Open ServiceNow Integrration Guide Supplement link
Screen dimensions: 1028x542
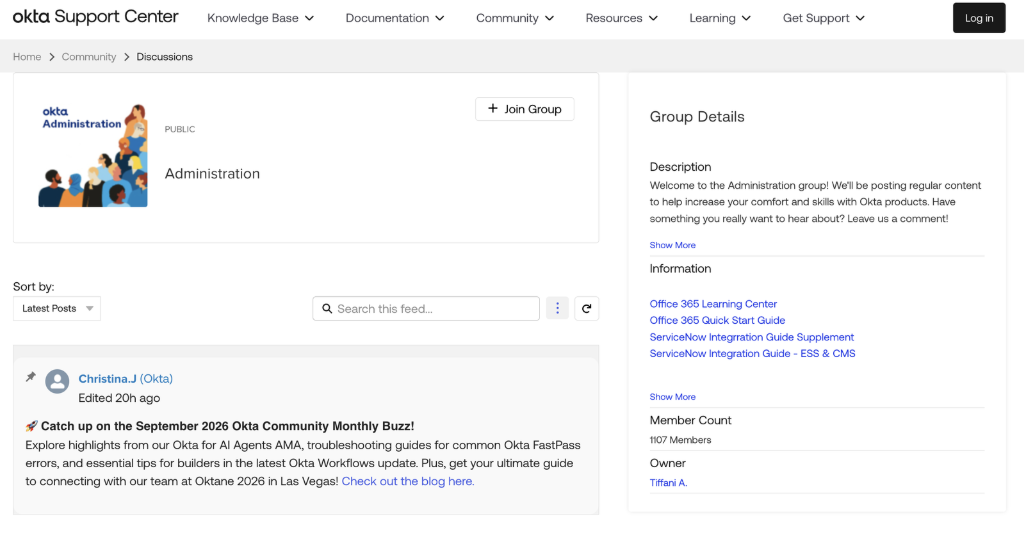pos(752,337)
